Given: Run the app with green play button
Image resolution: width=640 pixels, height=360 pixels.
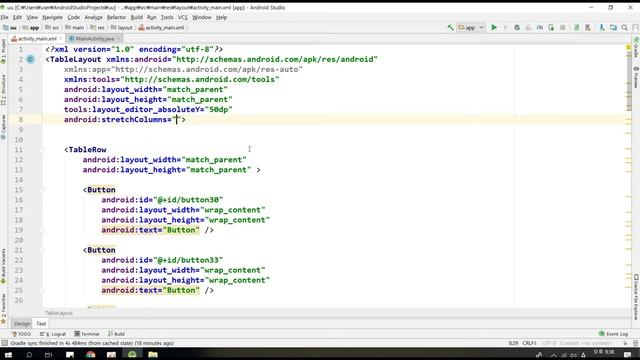Looking at the screenshot, I should pyautogui.click(x=494, y=28).
